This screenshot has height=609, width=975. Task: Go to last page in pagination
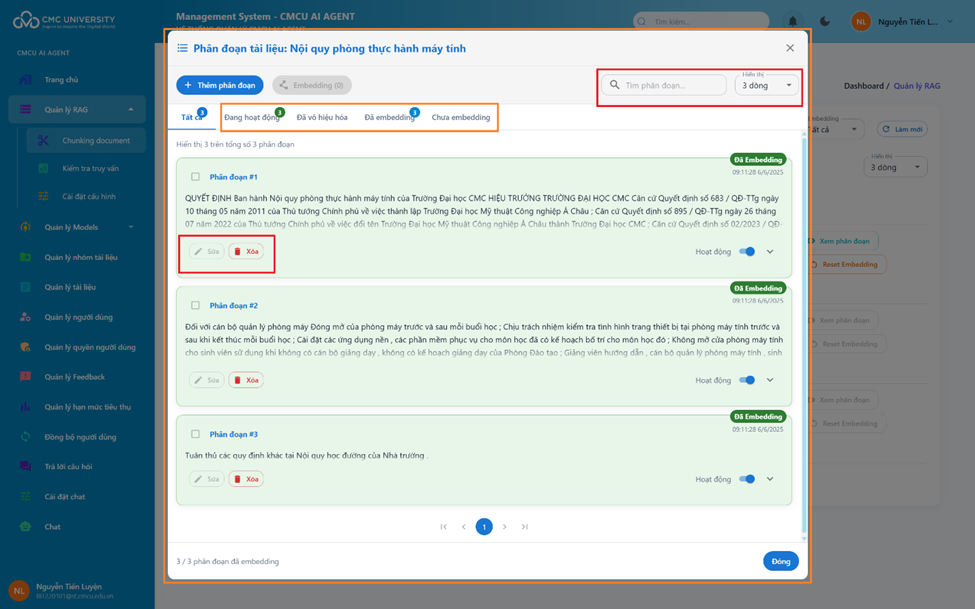tap(524, 527)
